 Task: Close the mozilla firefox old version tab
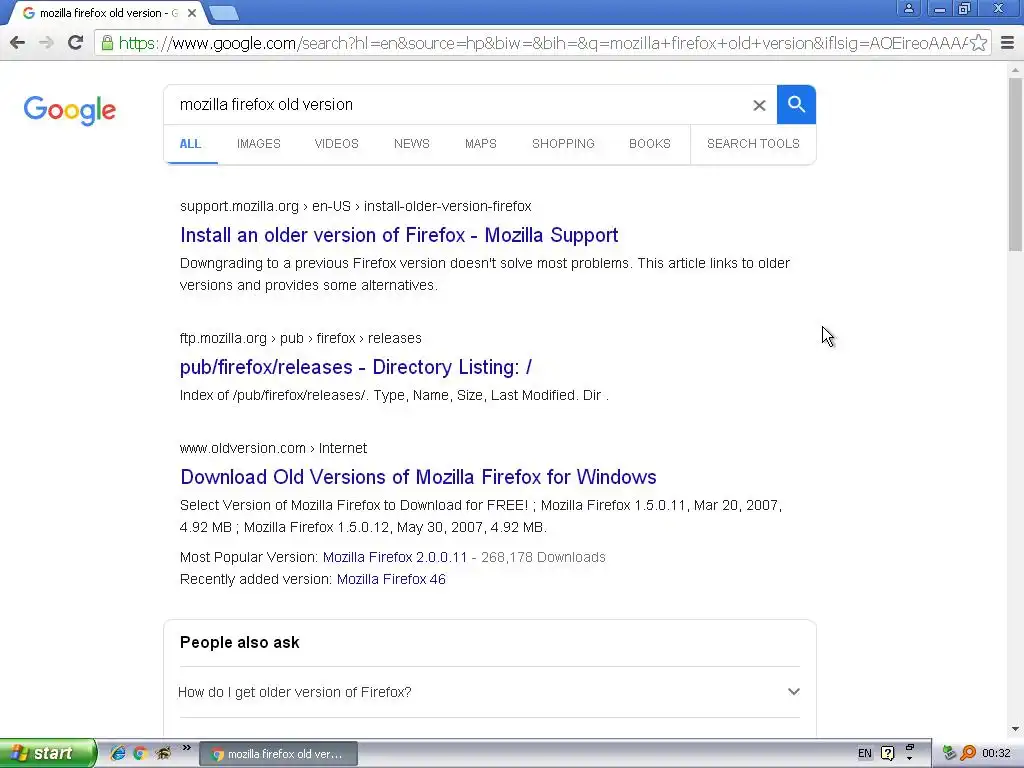tap(192, 13)
